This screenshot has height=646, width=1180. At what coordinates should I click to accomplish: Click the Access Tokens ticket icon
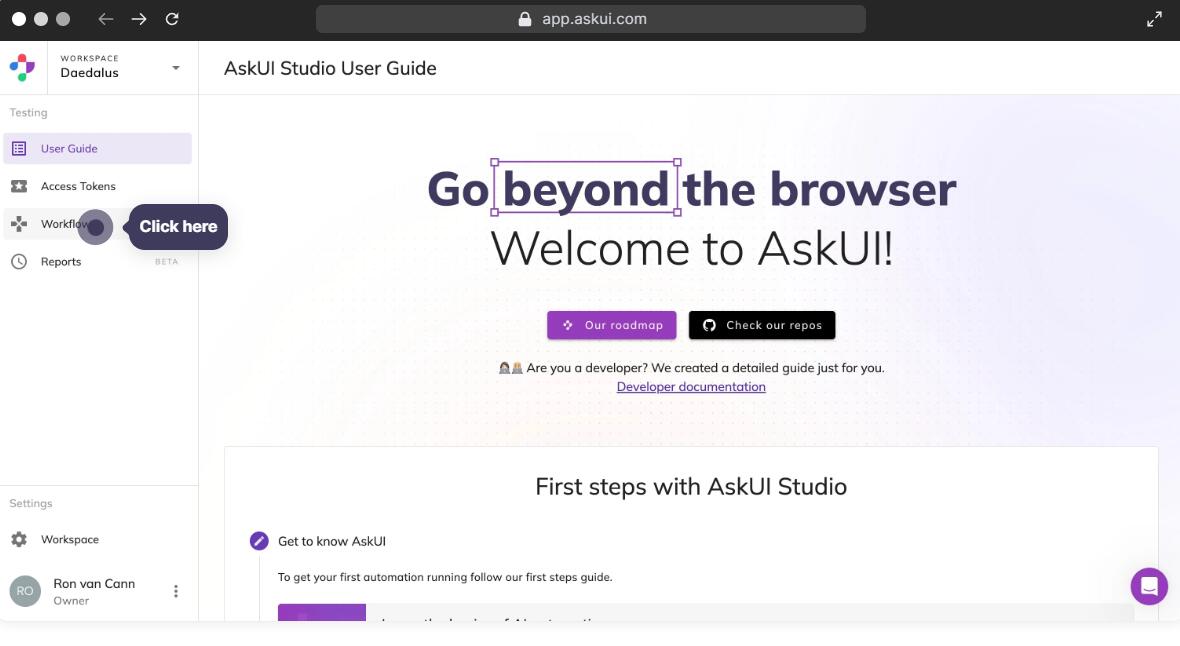(19, 186)
